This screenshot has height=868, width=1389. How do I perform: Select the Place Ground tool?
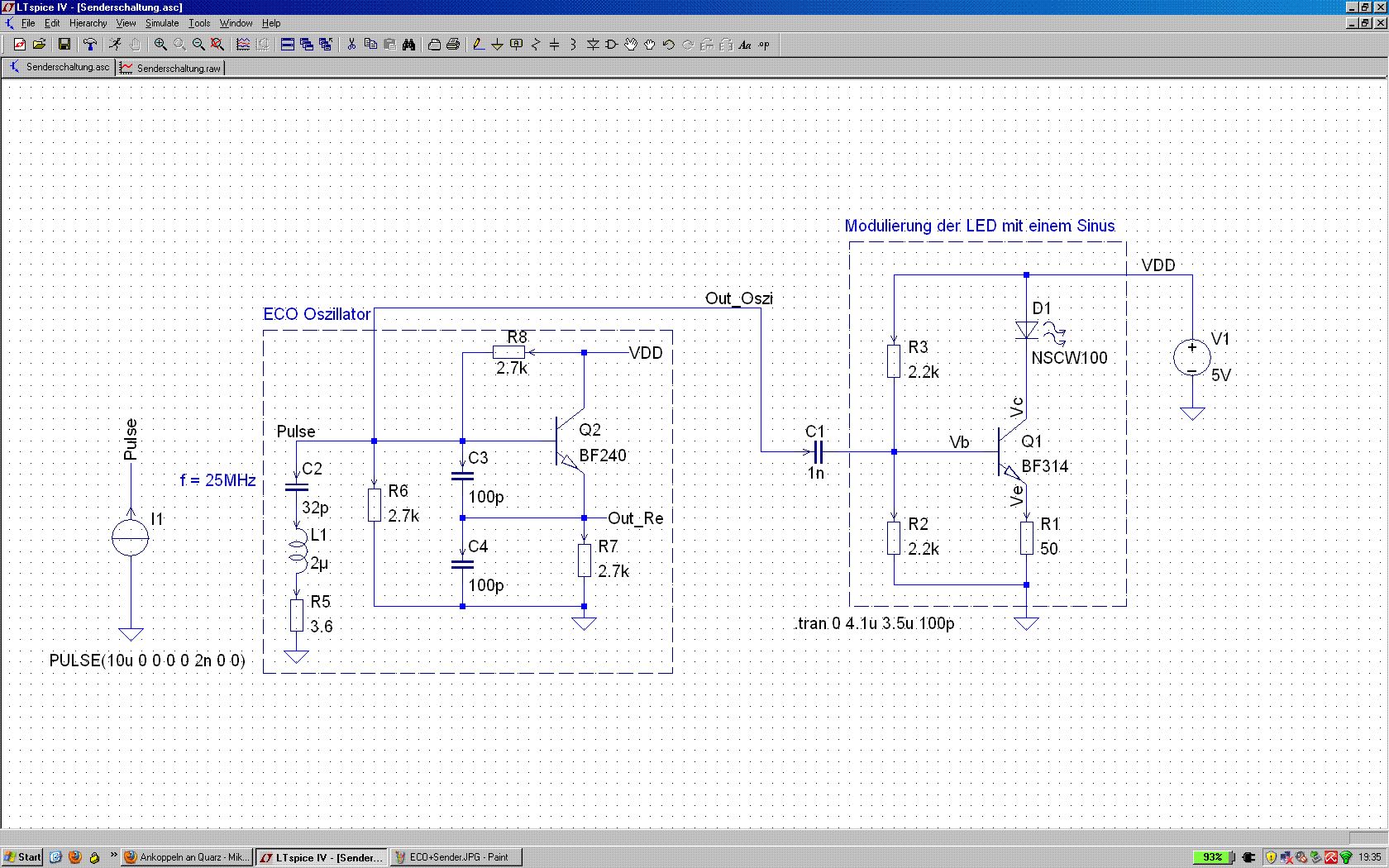[497, 45]
